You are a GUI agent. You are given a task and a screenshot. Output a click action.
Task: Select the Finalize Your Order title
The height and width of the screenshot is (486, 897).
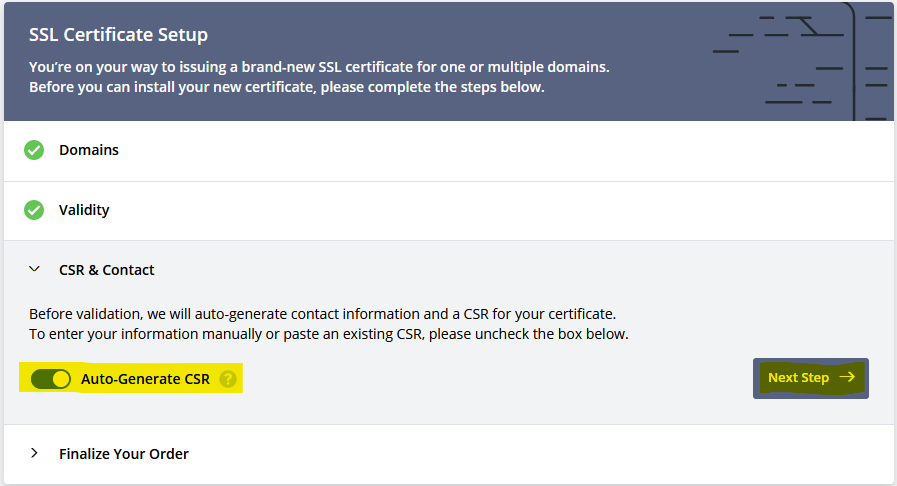click(x=124, y=454)
